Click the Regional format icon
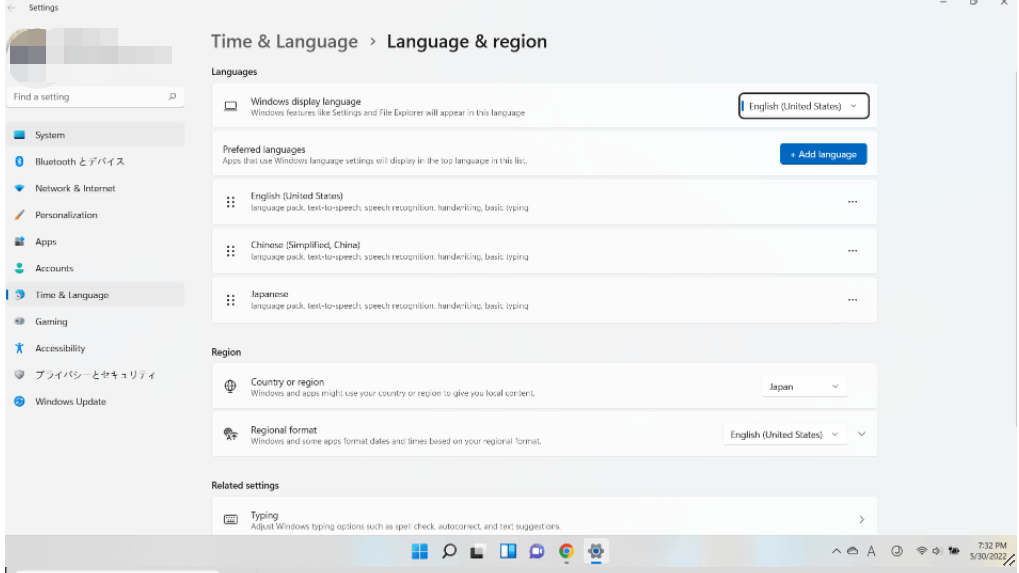 tap(230, 434)
